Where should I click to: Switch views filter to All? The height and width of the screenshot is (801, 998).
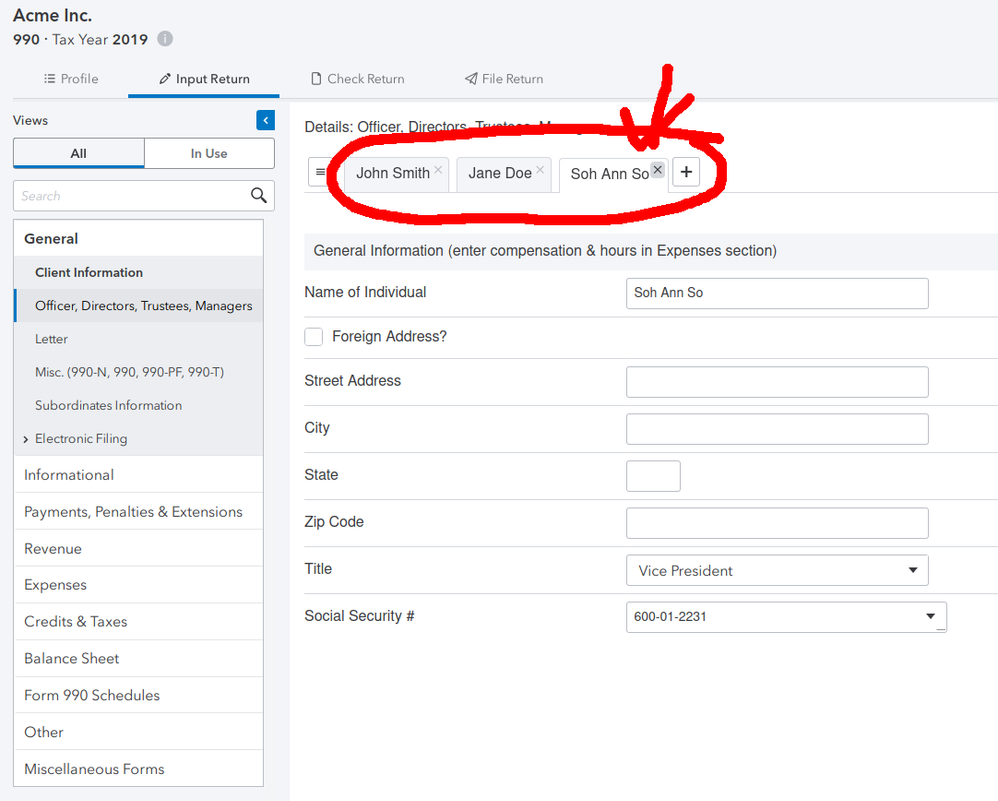(x=79, y=153)
